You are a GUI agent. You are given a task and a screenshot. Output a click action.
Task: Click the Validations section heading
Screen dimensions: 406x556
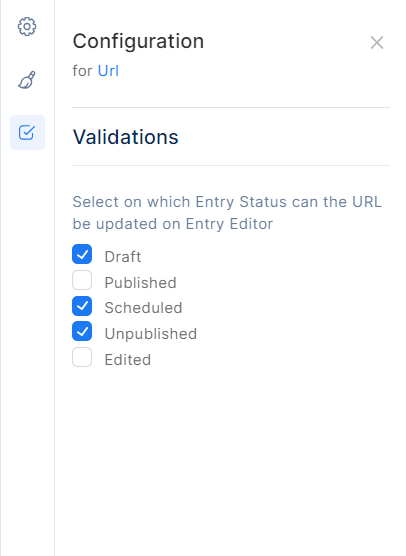click(x=126, y=137)
